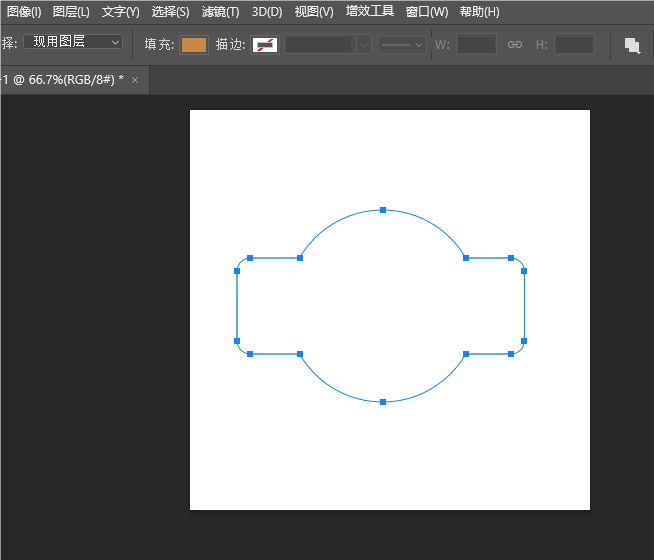Open the path operations icon

(632, 45)
